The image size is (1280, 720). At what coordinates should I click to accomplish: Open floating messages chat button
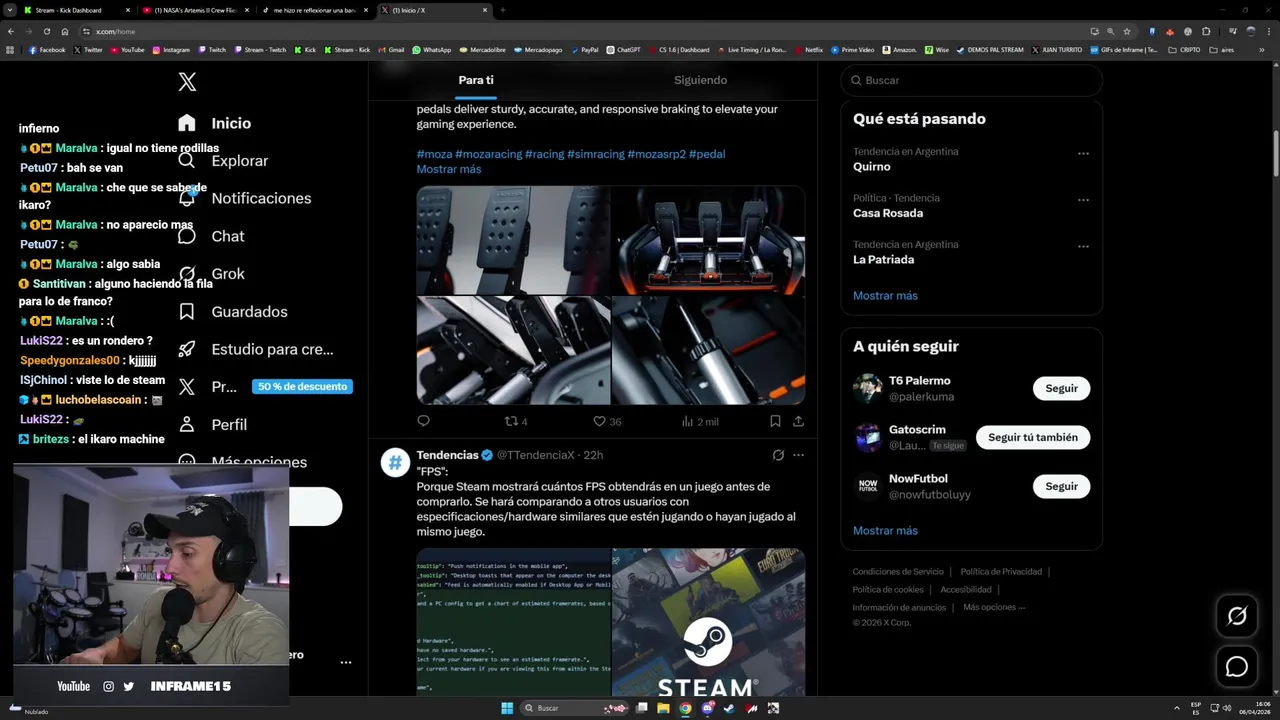click(1237, 666)
